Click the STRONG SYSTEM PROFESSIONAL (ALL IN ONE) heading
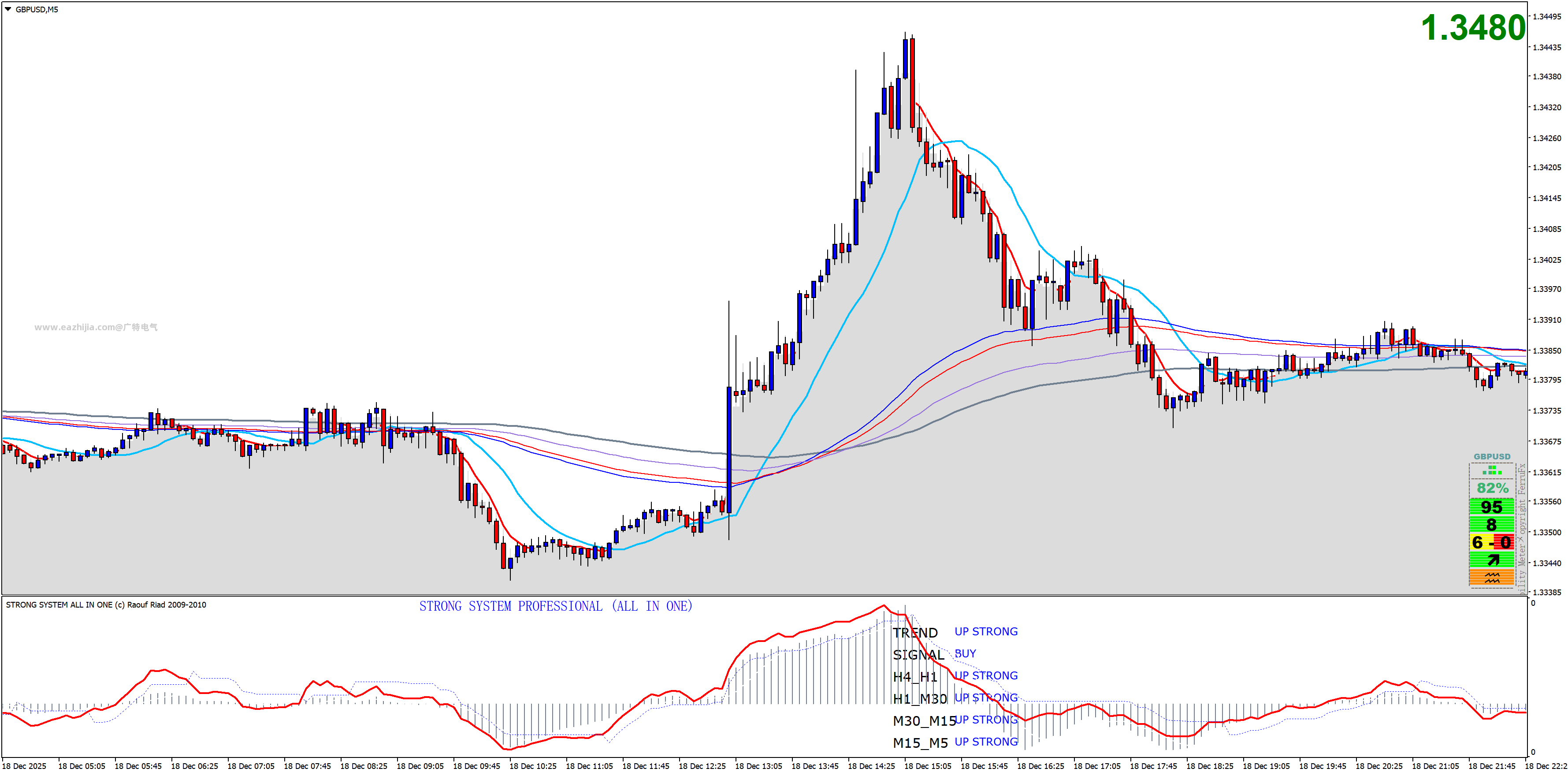Viewport: 1568px width, 776px height. [555, 606]
